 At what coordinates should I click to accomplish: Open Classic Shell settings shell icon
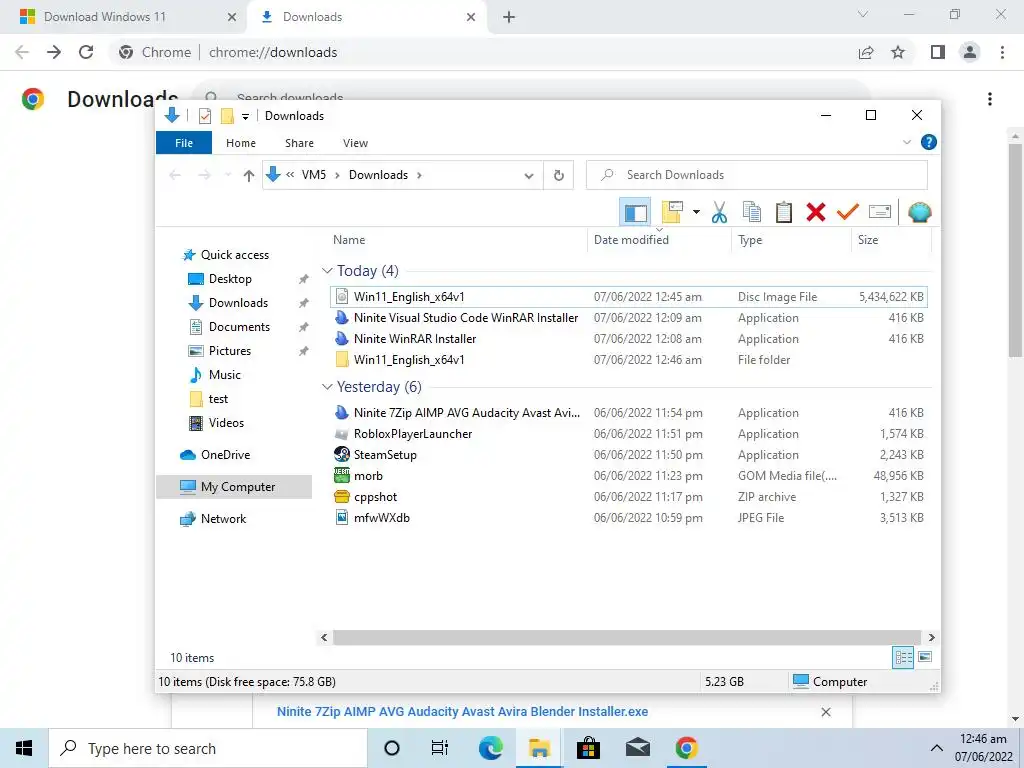point(920,212)
